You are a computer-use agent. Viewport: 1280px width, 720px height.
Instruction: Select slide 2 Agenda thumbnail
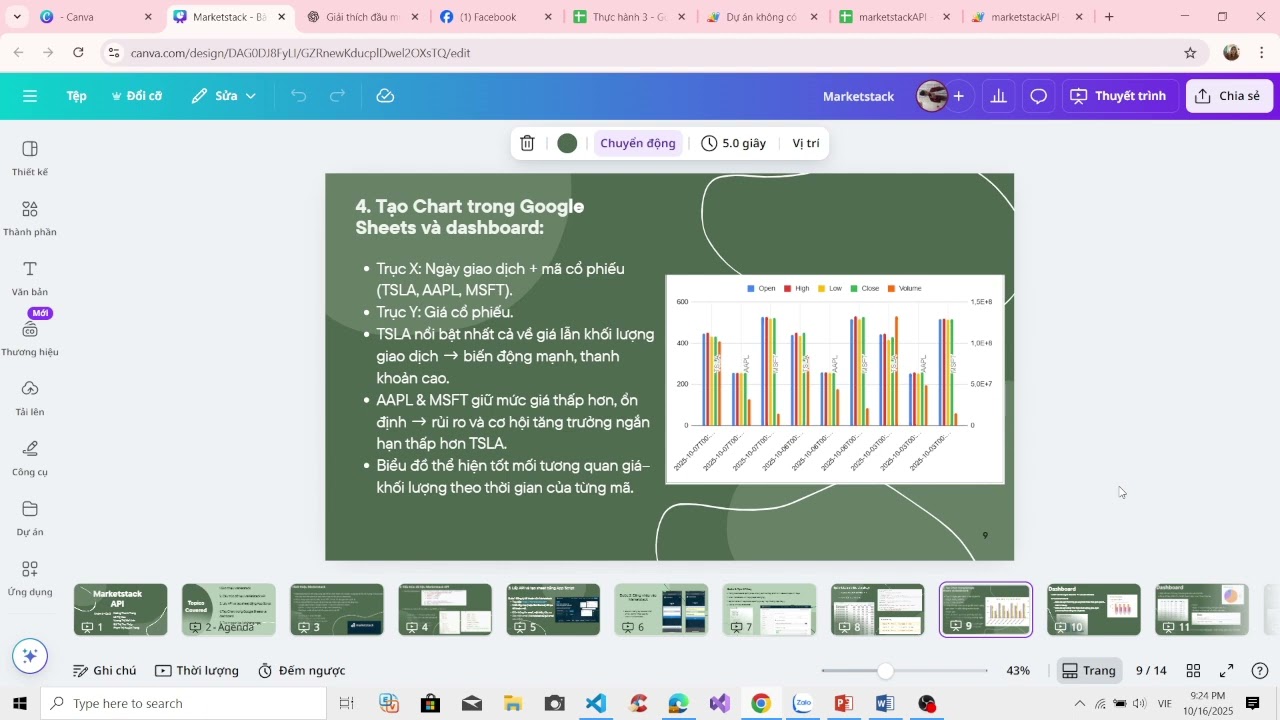(x=229, y=610)
